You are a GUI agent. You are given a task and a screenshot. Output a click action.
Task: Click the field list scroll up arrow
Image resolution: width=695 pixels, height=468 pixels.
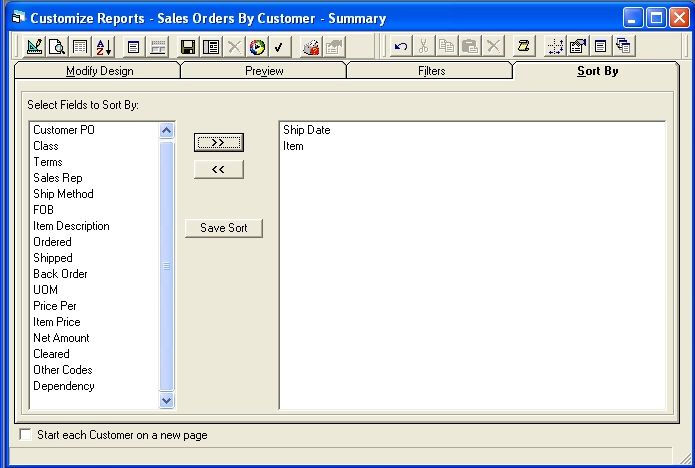click(x=166, y=130)
